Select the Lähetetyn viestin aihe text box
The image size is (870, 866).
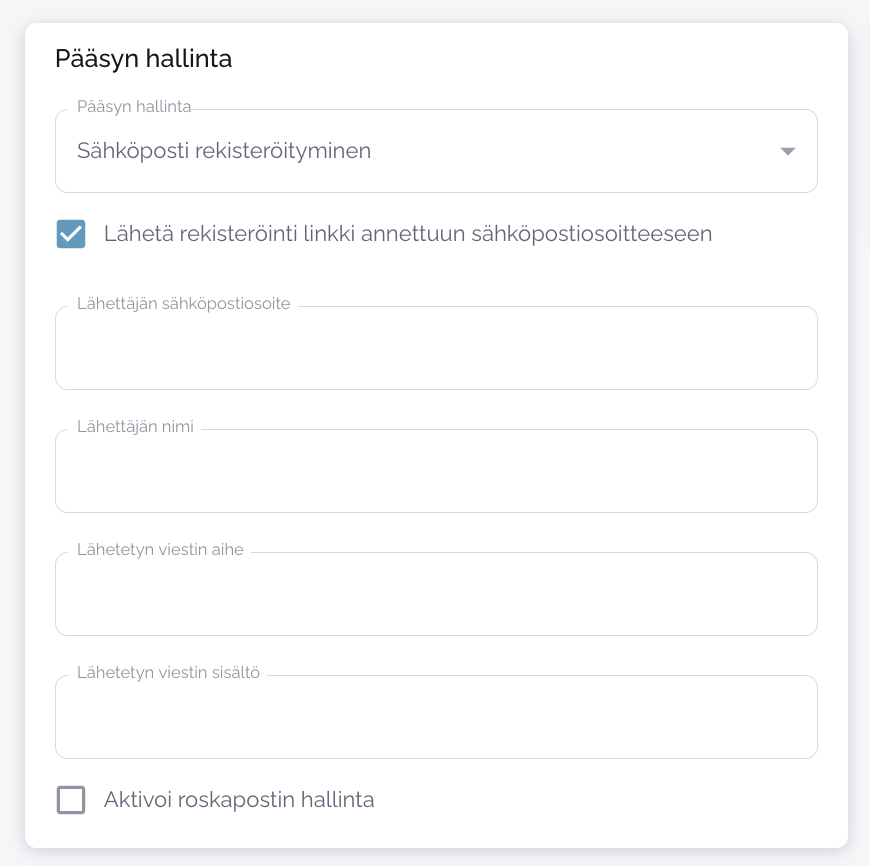point(436,596)
